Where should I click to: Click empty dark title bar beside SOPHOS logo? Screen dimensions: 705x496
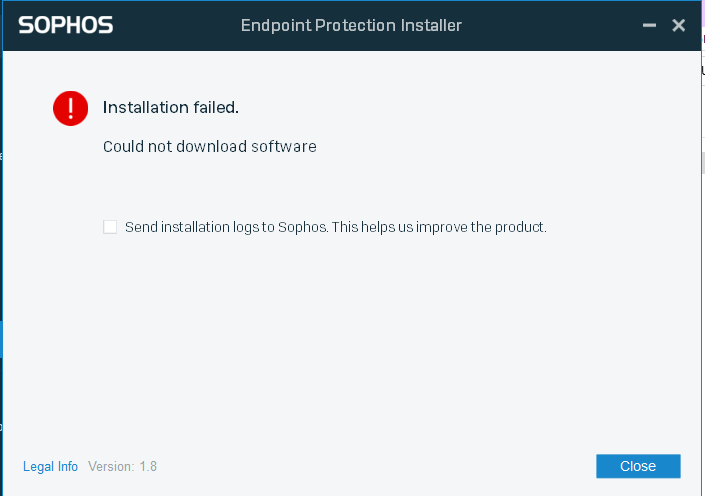coord(175,25)
